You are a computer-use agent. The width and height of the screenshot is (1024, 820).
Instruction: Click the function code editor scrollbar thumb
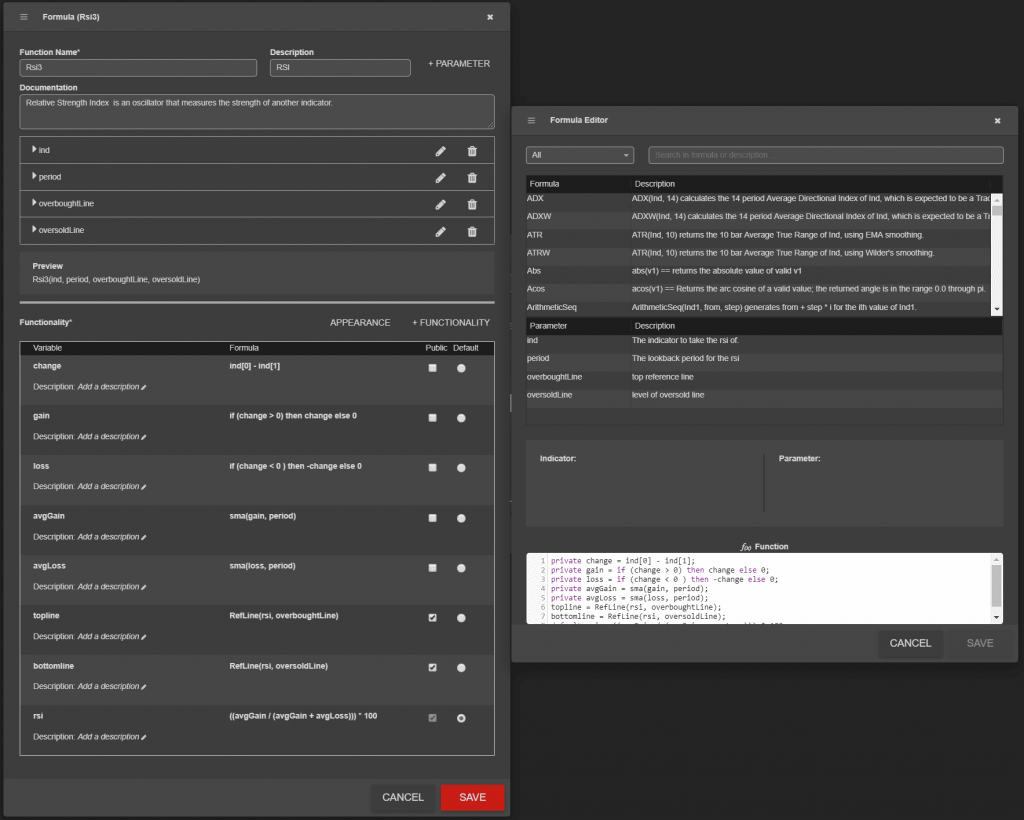pos(996,586)
